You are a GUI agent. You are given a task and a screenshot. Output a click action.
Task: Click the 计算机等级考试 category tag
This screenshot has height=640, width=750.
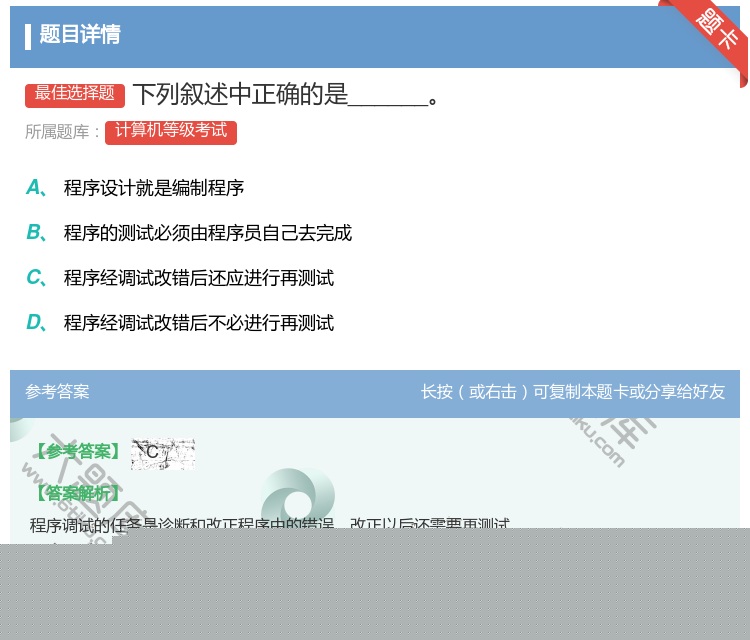pyautogui.click(x=171, y=132)
